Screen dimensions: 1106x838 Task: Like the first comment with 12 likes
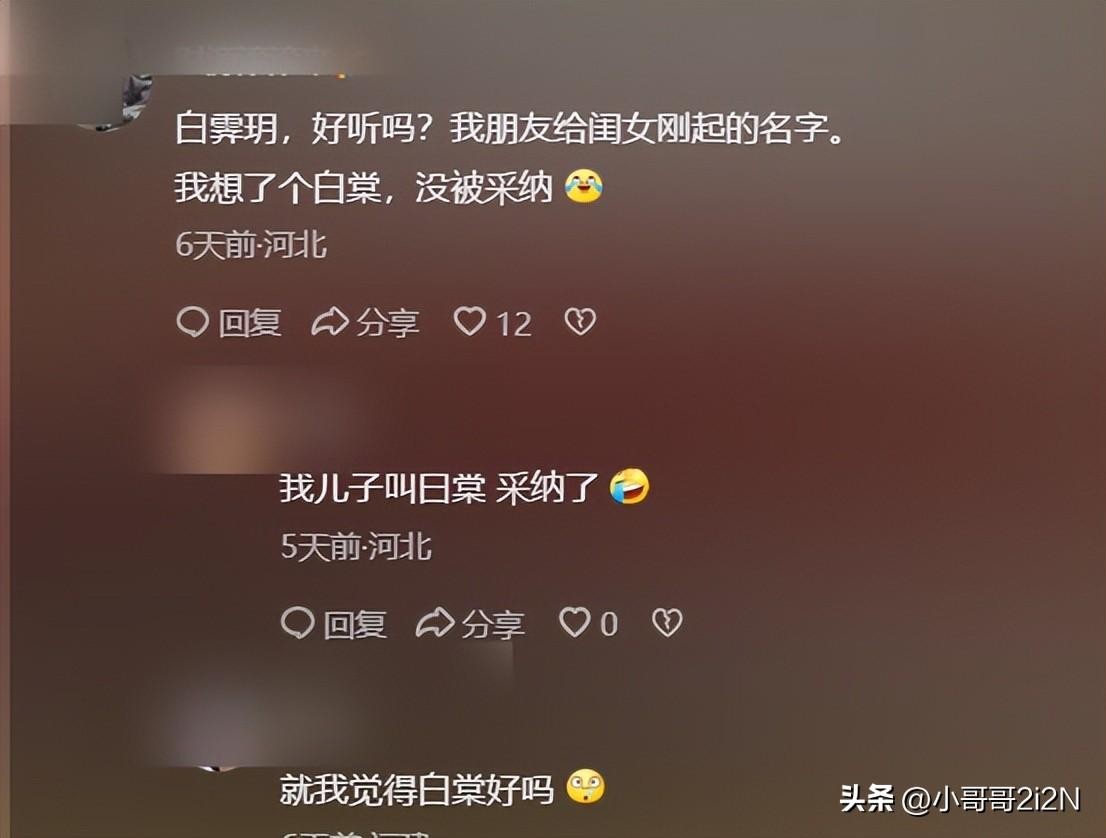click(x=470, y=322)
